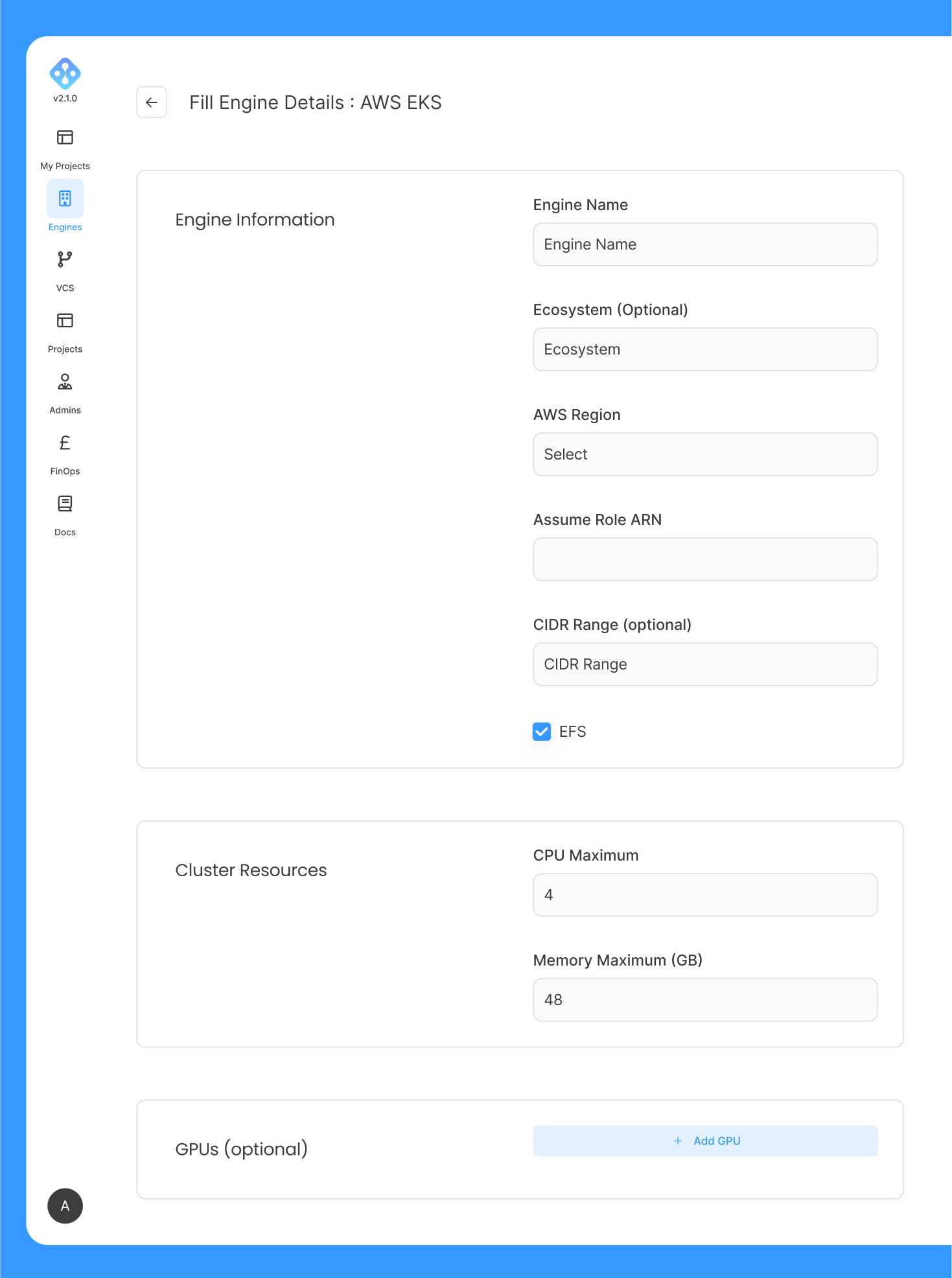Click the 'AWS Region' field label
Screen dimensions: 952x1278
pyautogui.click(x=577, y=415)
